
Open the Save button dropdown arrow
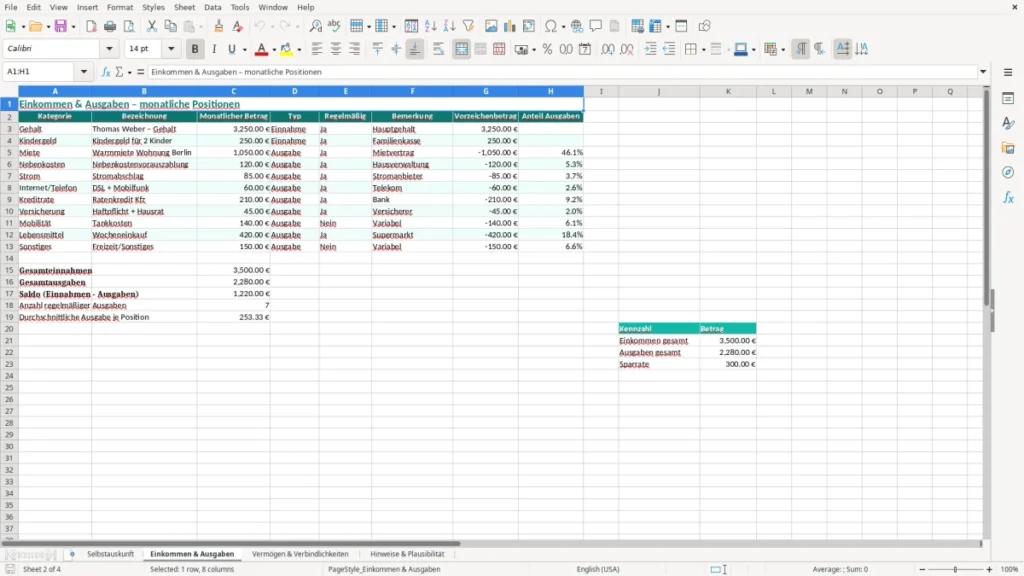pos(73,26)
